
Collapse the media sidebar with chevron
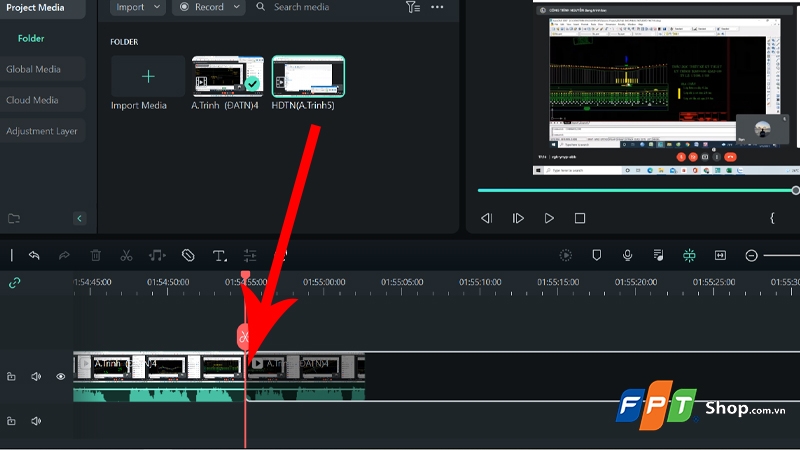tap(80, 218)
